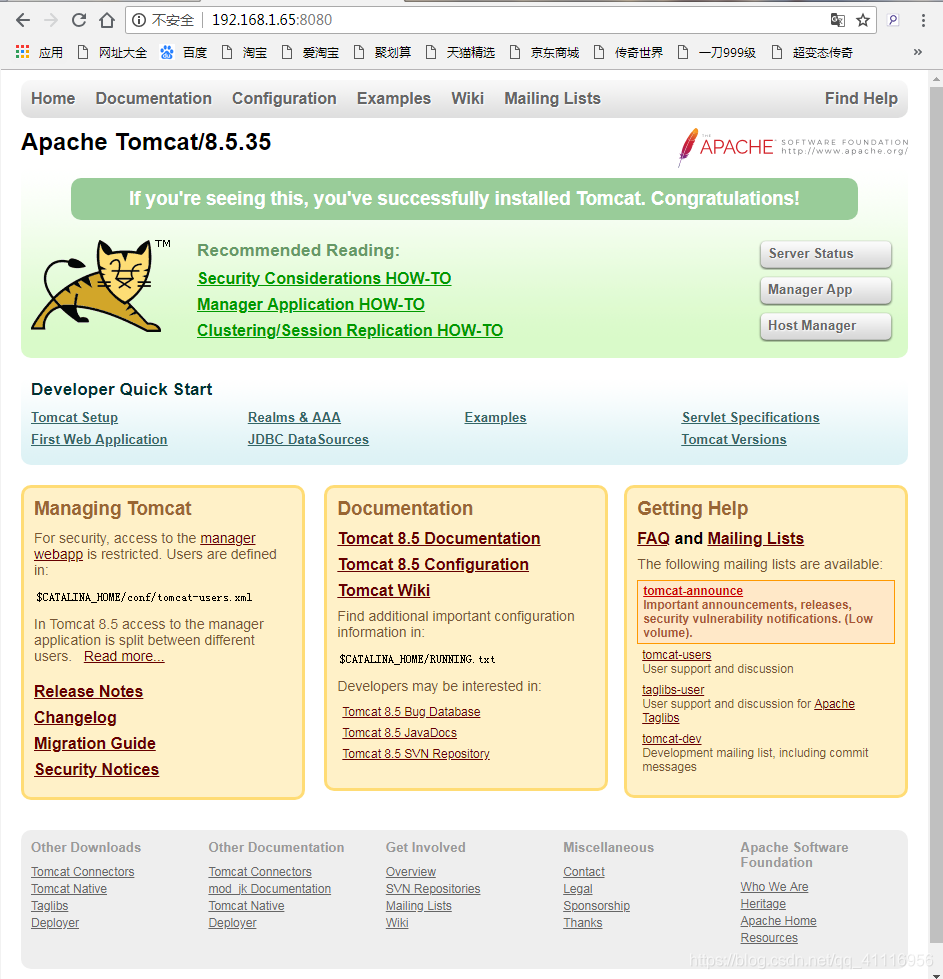Click the site info icon in address bar
943x979 pixels.
139,21
